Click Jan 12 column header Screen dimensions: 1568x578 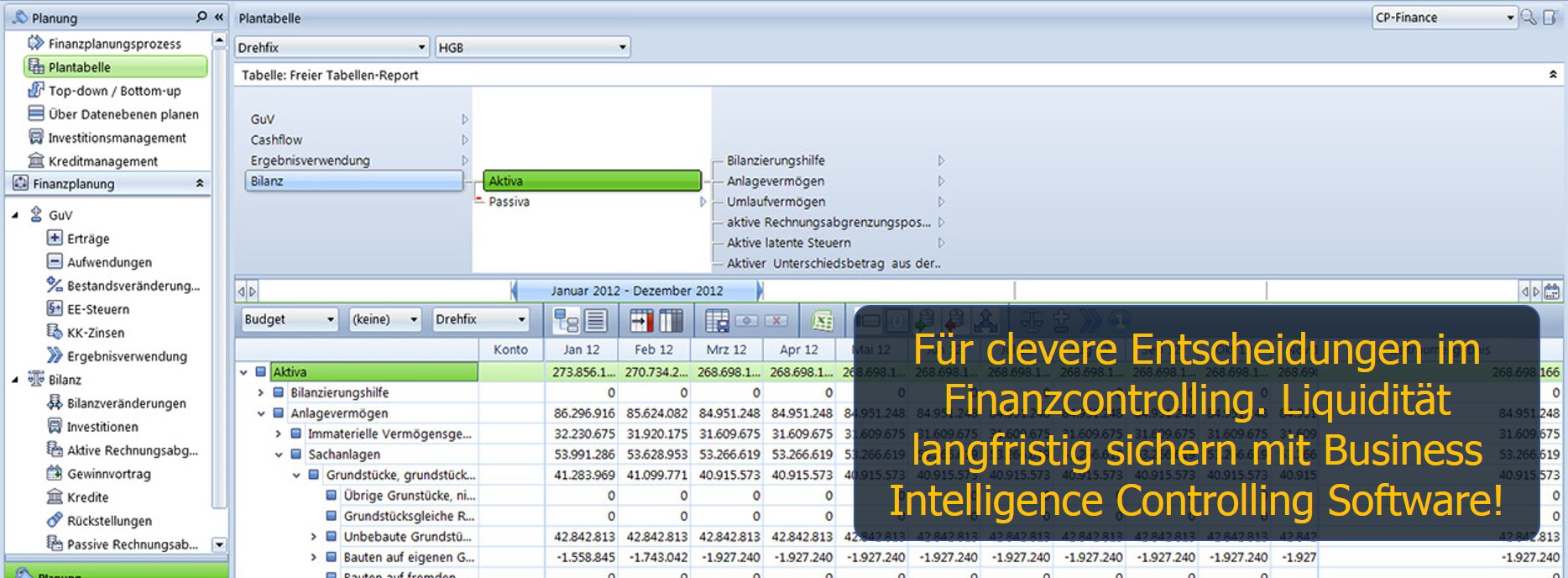pos(581,349)
